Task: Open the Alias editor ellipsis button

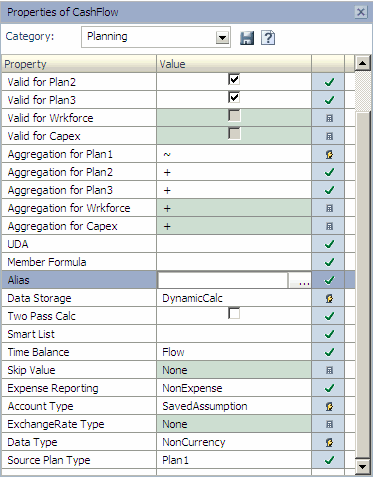Action: click(300, 280)
